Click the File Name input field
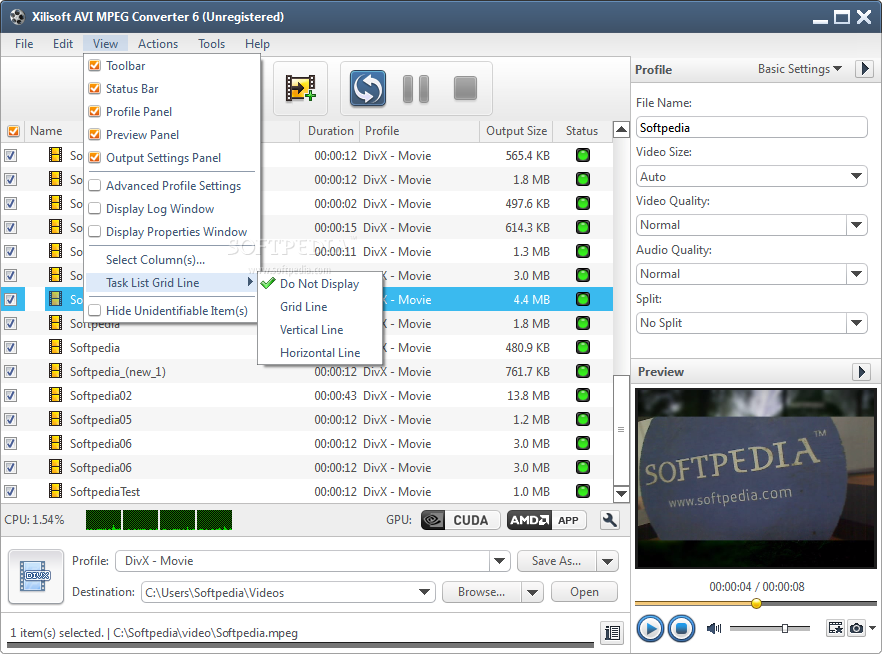Viewport: 882px width, 654px height. [751, 128]
